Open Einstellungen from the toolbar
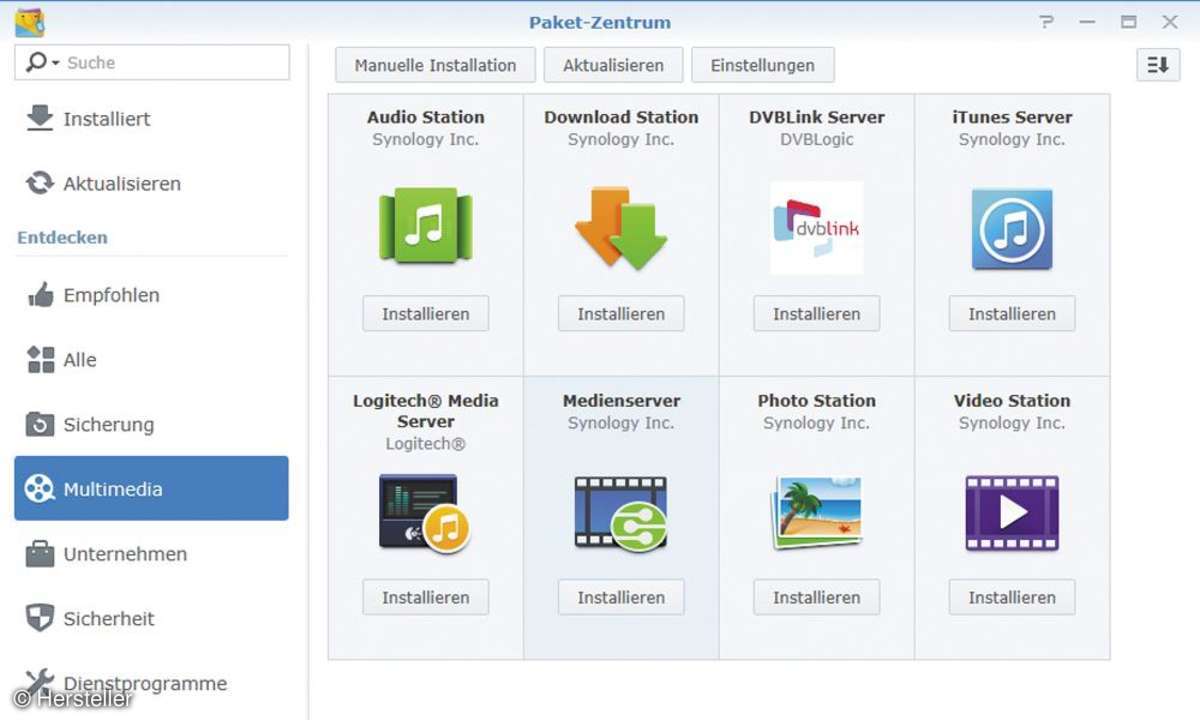Image resolution: width=1200 pixels, height=720 pixels. coord(763,65)
